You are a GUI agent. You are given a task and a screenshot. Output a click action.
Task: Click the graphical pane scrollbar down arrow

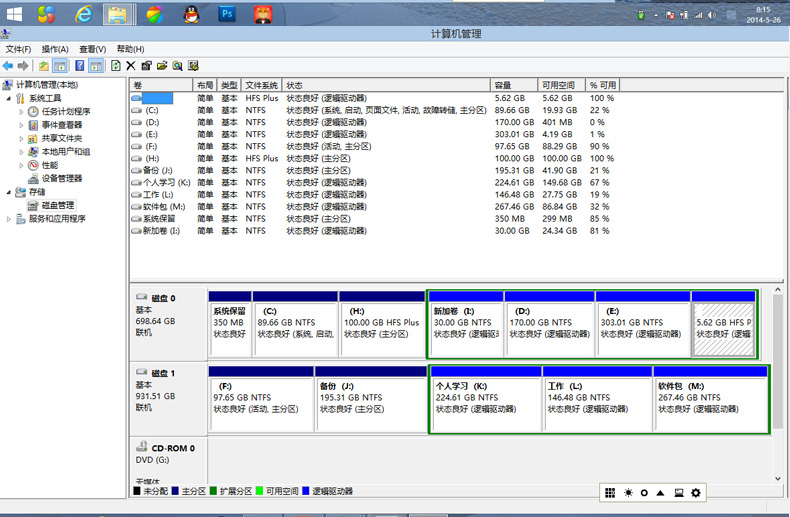pyautogui.click(x=778, y=479)
